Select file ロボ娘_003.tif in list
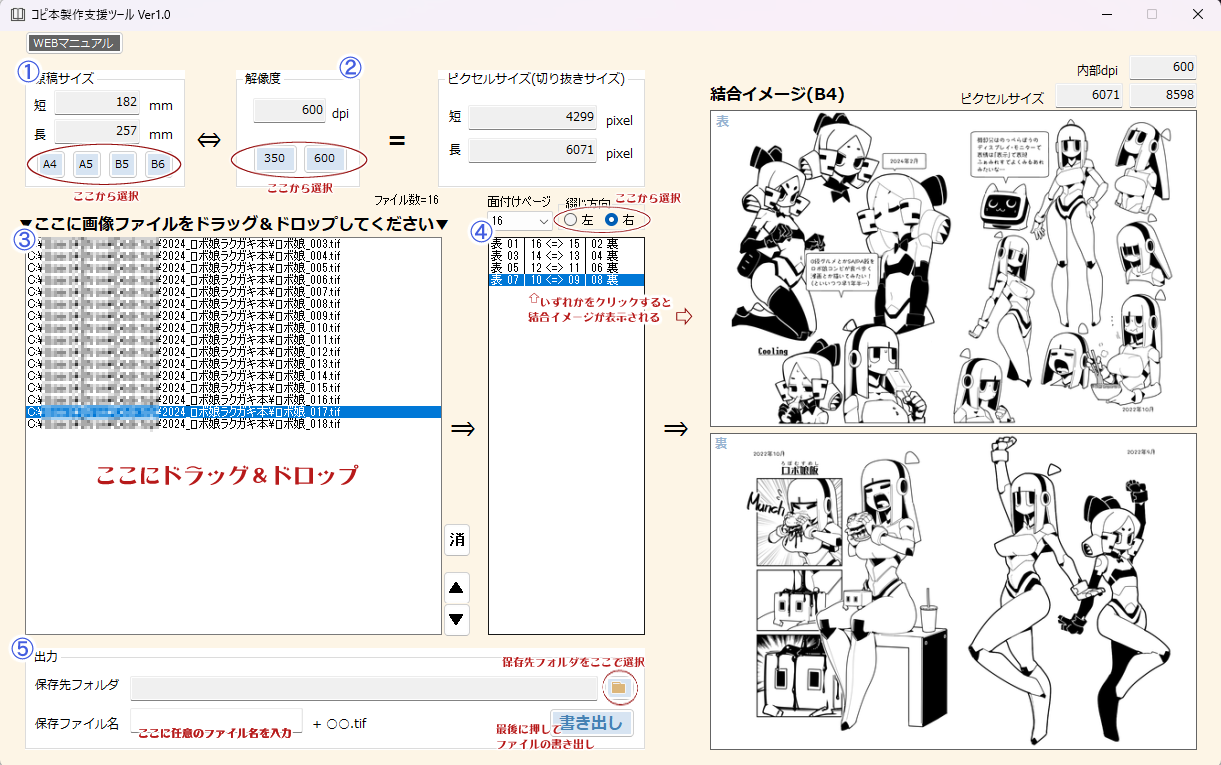The width and height of the screenshot is (1221, 765). tap(233, 243)
